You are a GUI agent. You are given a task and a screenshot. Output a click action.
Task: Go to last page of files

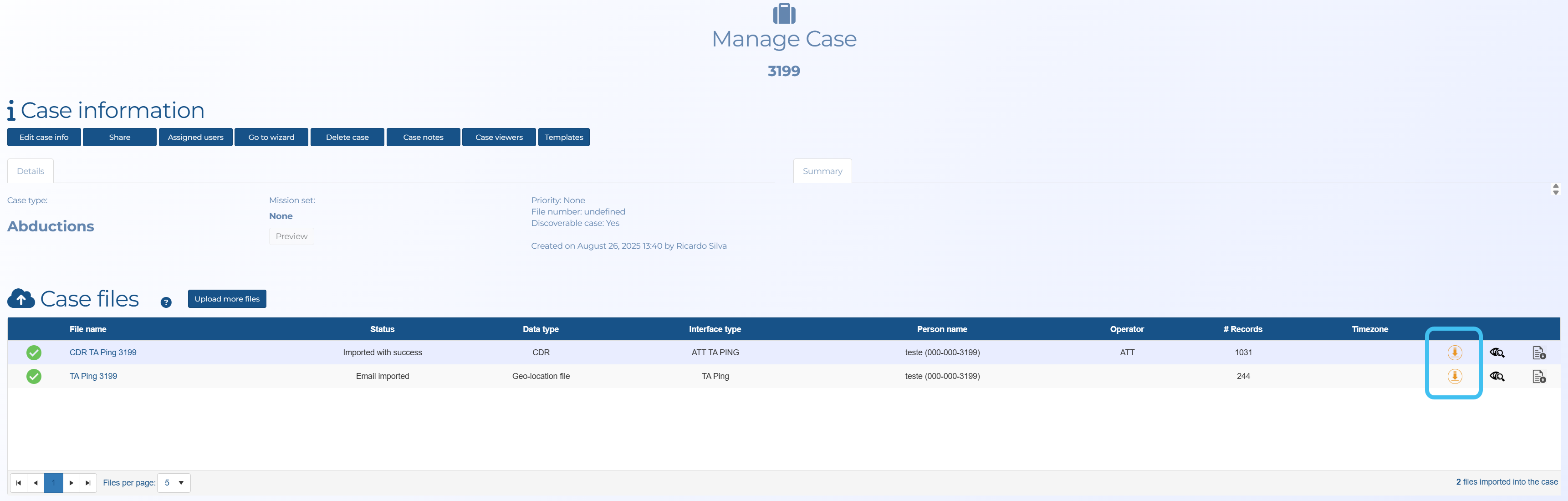(88, 483)
